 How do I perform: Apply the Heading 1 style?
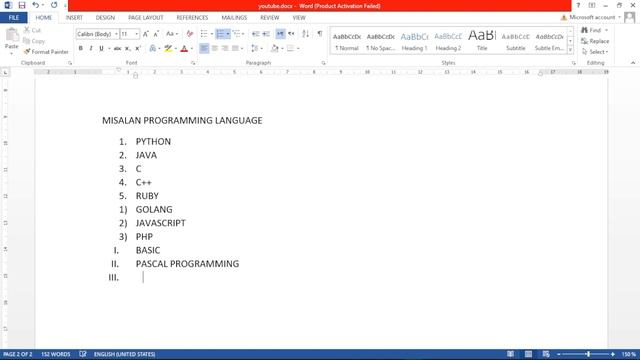point(414,41)
